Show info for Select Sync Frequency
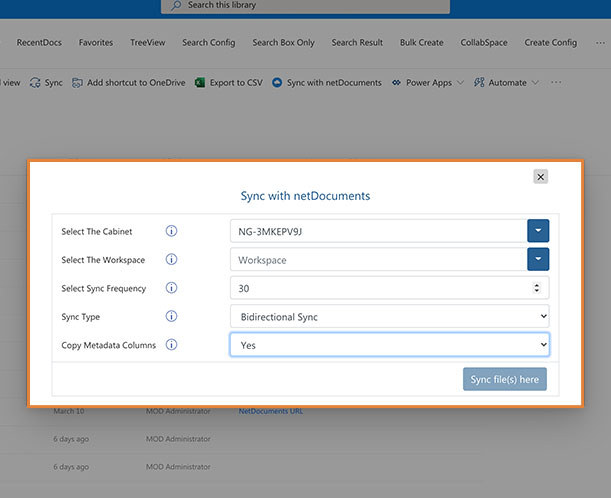 tap(171, 288)
